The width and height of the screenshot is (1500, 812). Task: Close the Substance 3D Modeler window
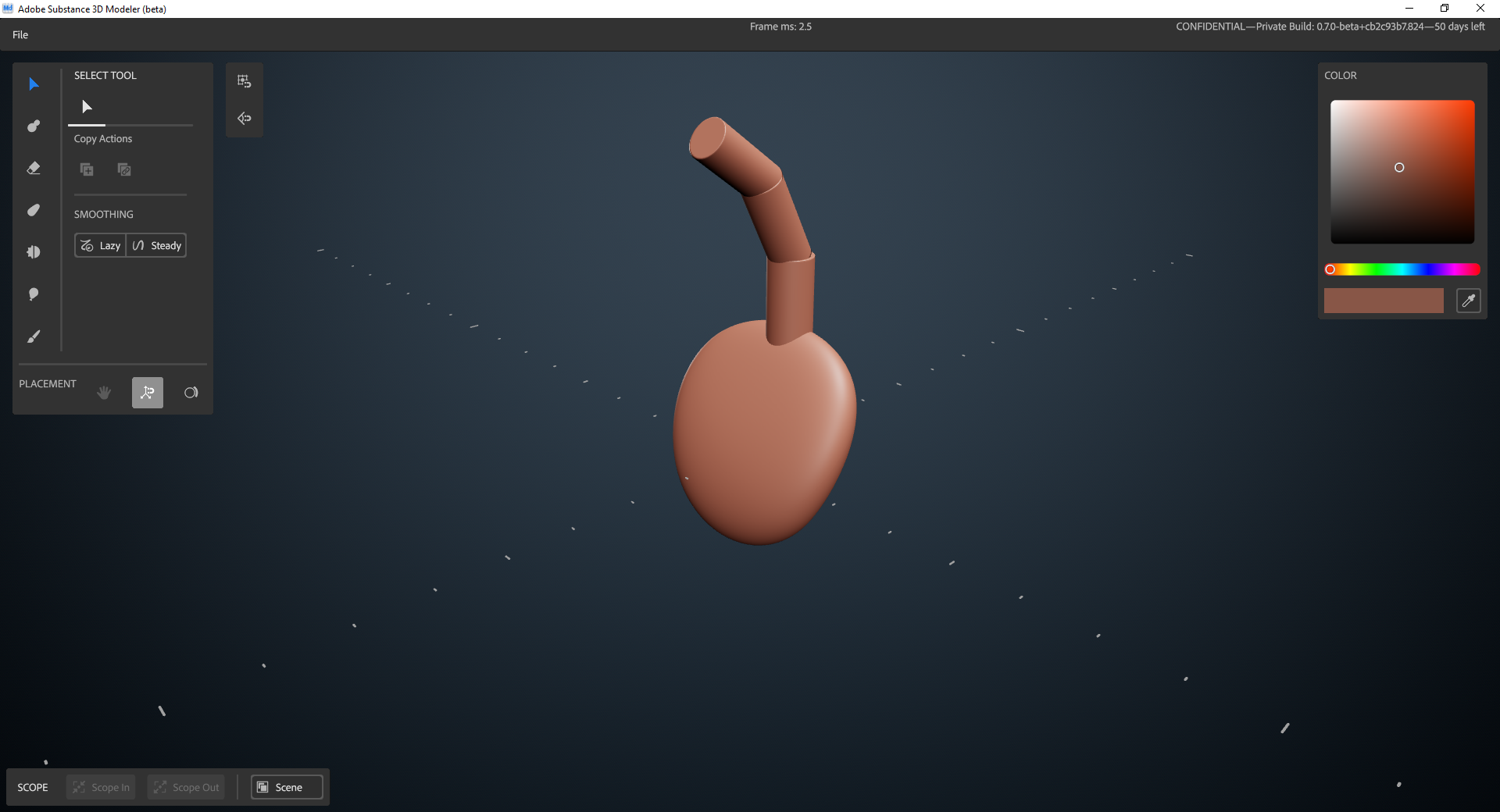[1480, 9]
